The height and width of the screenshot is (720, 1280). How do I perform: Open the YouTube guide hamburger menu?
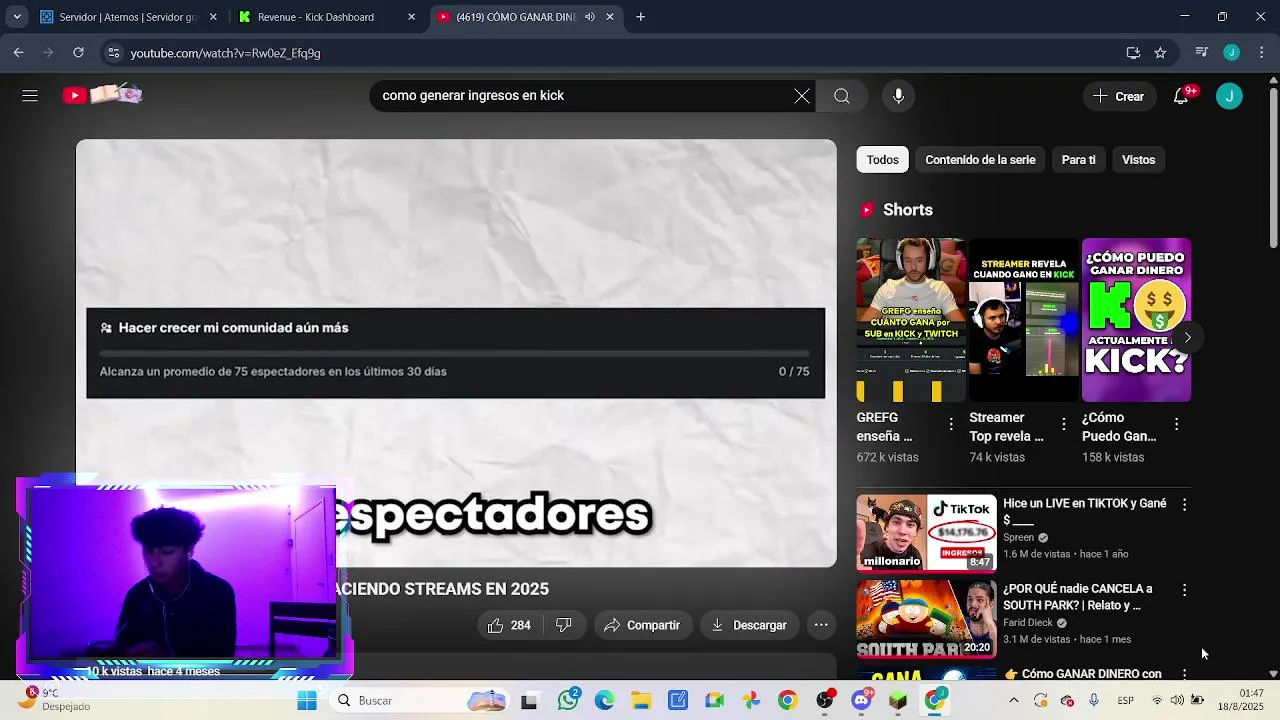(x=30, y=96)
